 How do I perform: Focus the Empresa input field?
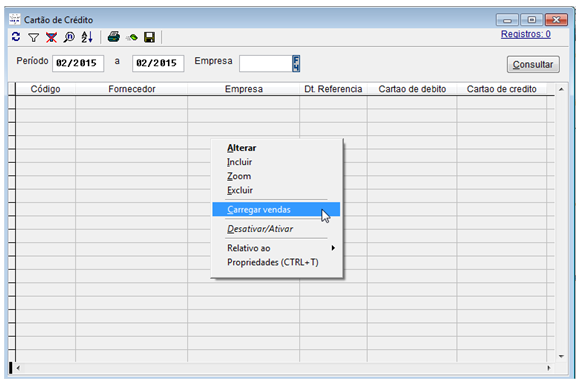tap(266, 63)
